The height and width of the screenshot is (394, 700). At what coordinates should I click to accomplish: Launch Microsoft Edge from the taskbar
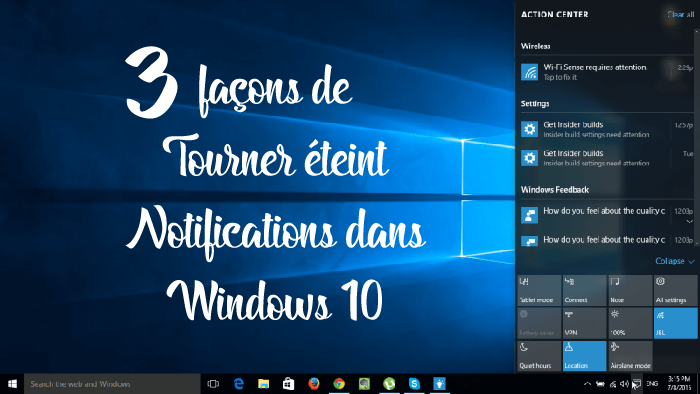[239, 384]
